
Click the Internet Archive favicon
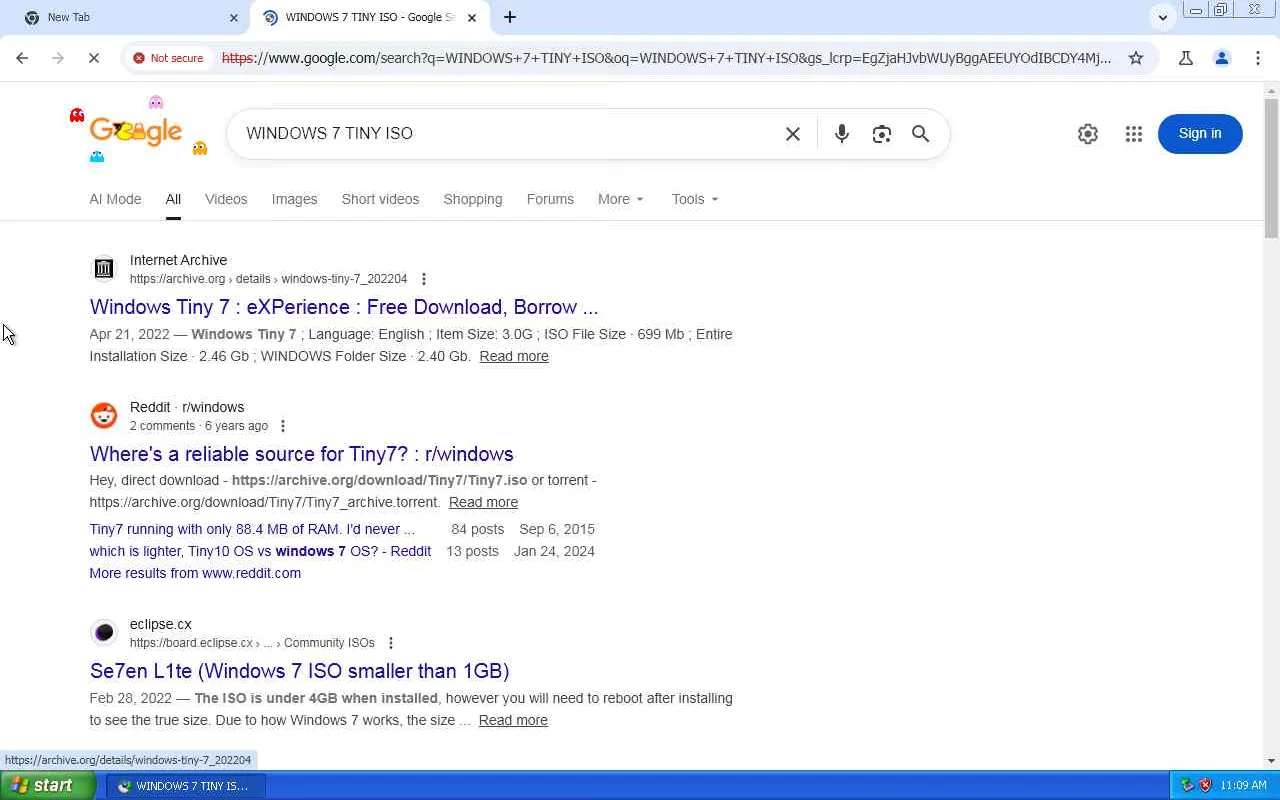[x=104, y=269]
